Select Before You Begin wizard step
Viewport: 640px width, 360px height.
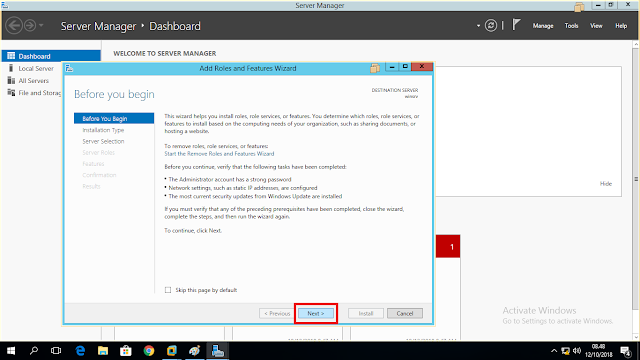coord(114,118)
